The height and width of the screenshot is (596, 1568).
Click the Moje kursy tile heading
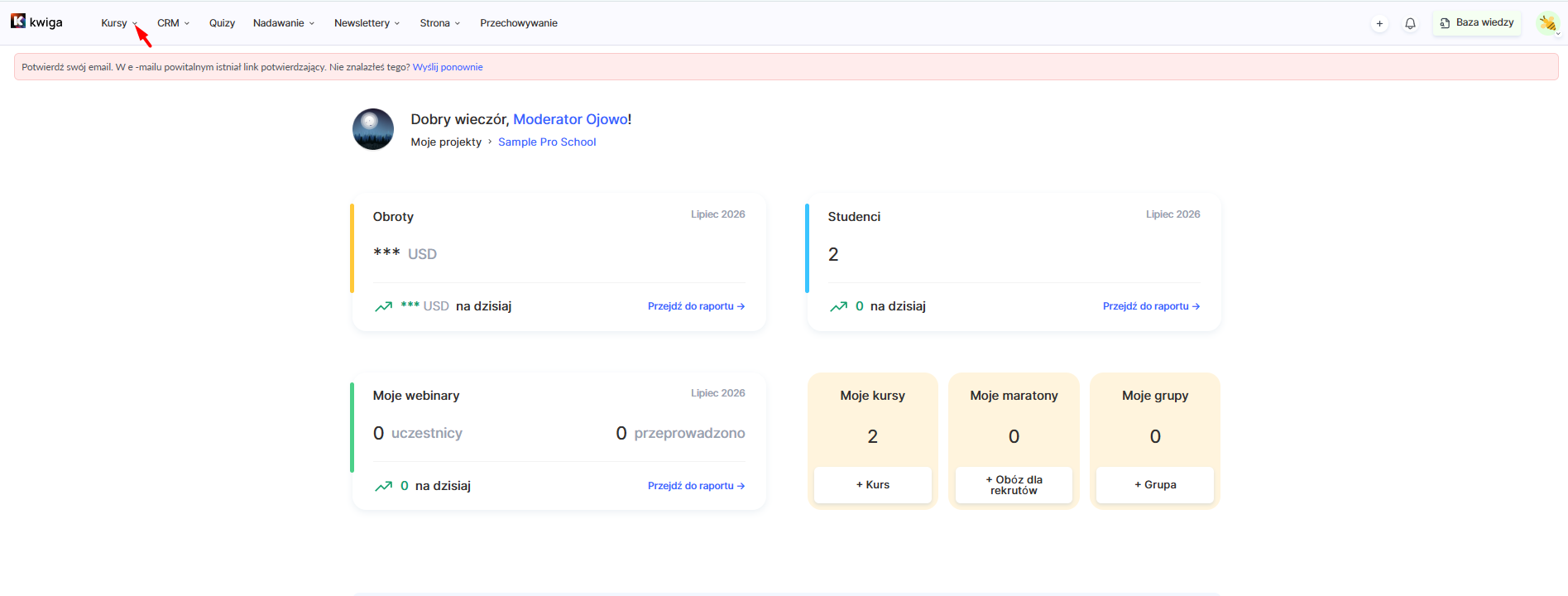[x=873, y=396]
